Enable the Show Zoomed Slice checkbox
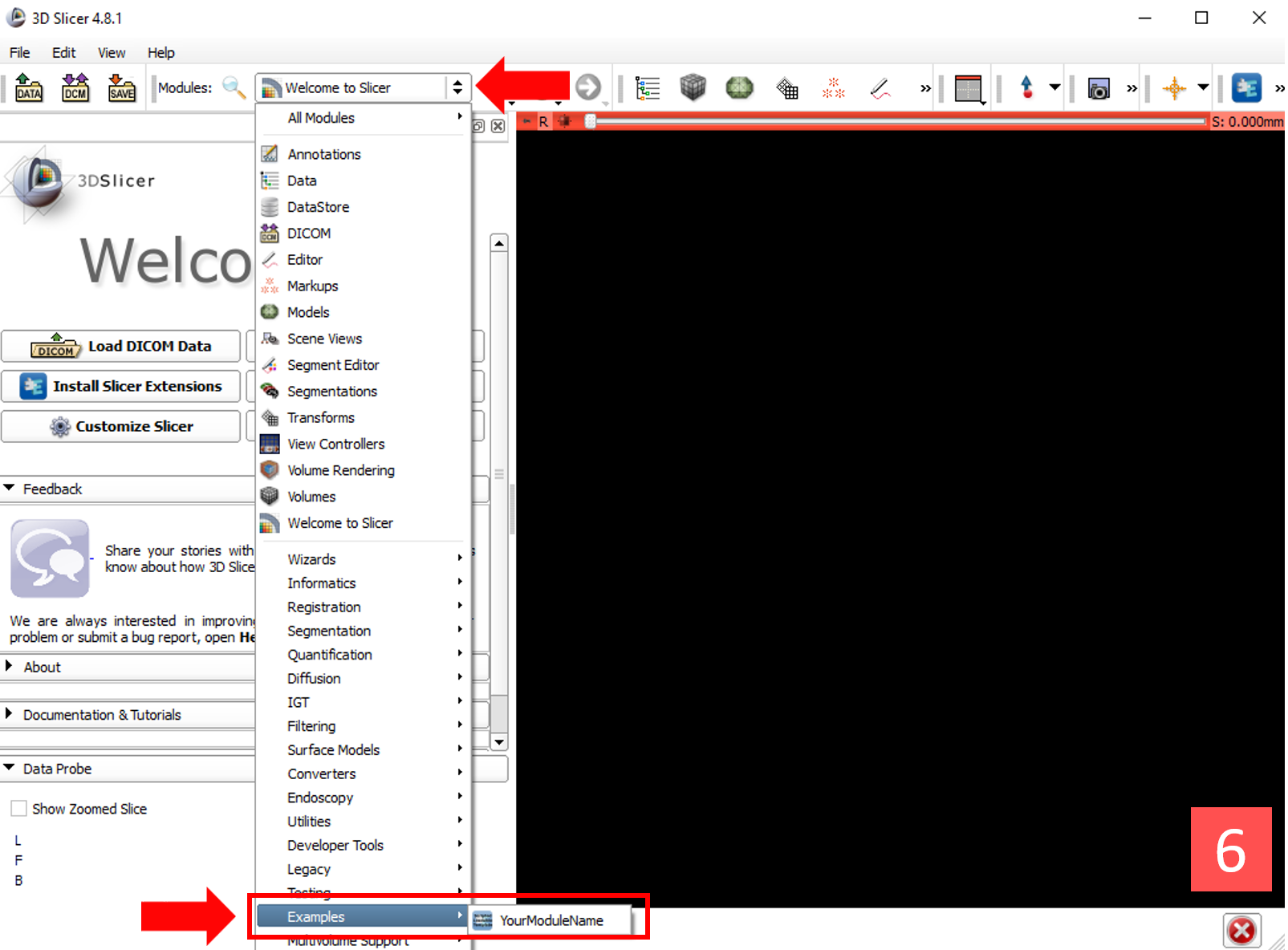The height and width of the screenshot is (950, 1288). tap(19, 809)
